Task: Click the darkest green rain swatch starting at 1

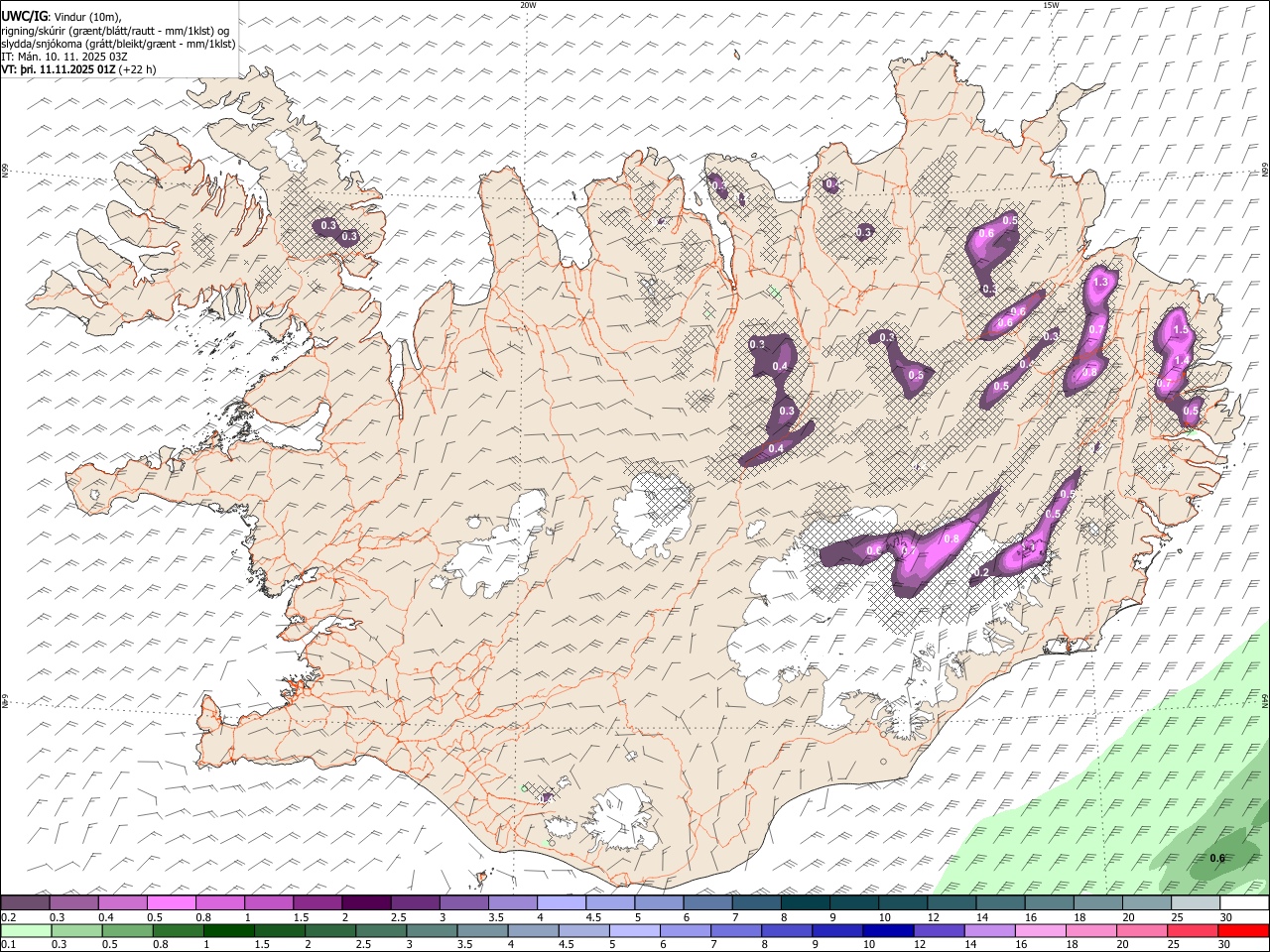Action: (228, 930)
